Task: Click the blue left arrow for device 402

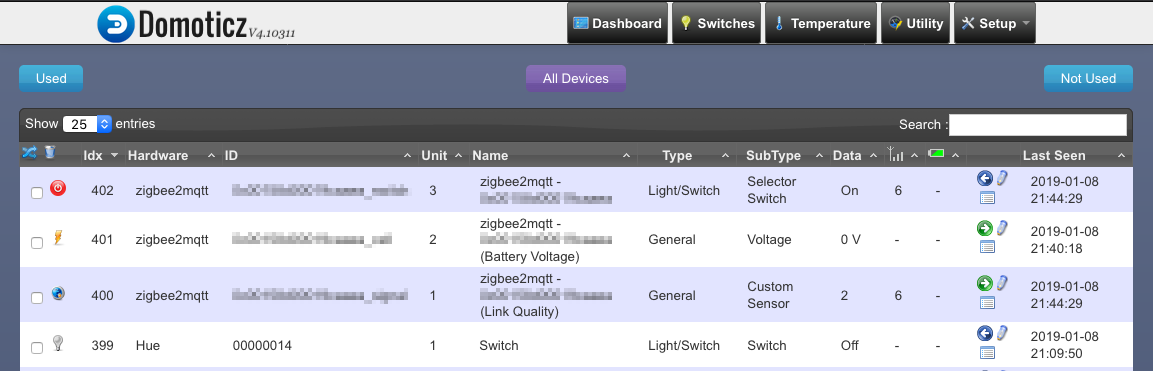Action: tap(985, 179)
